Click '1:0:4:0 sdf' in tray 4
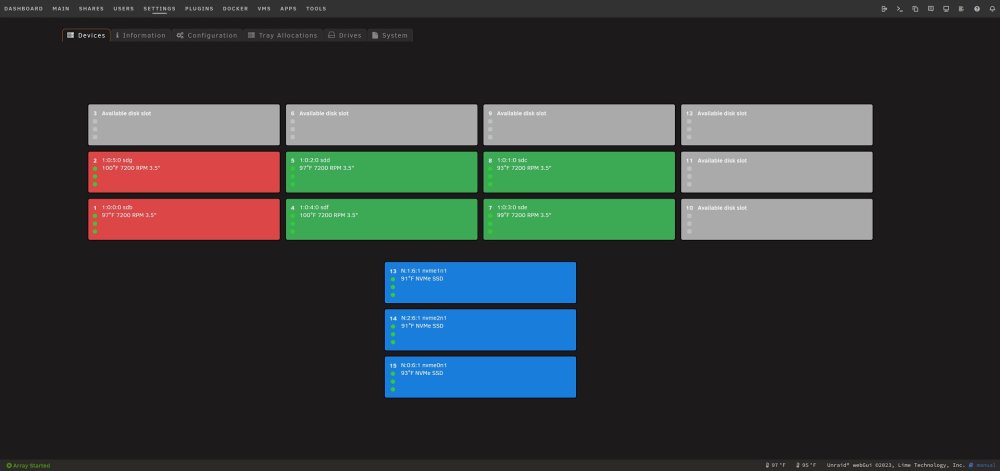1000x471 pixels. (x=314, y=208)
